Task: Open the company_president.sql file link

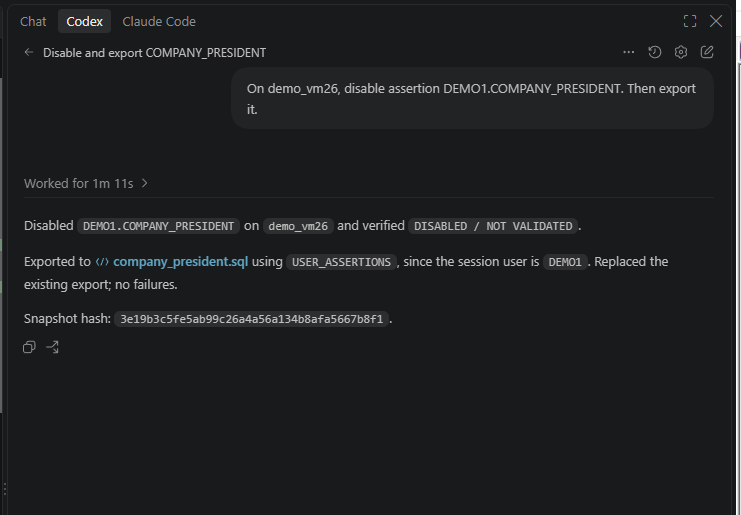Action: 181,262
